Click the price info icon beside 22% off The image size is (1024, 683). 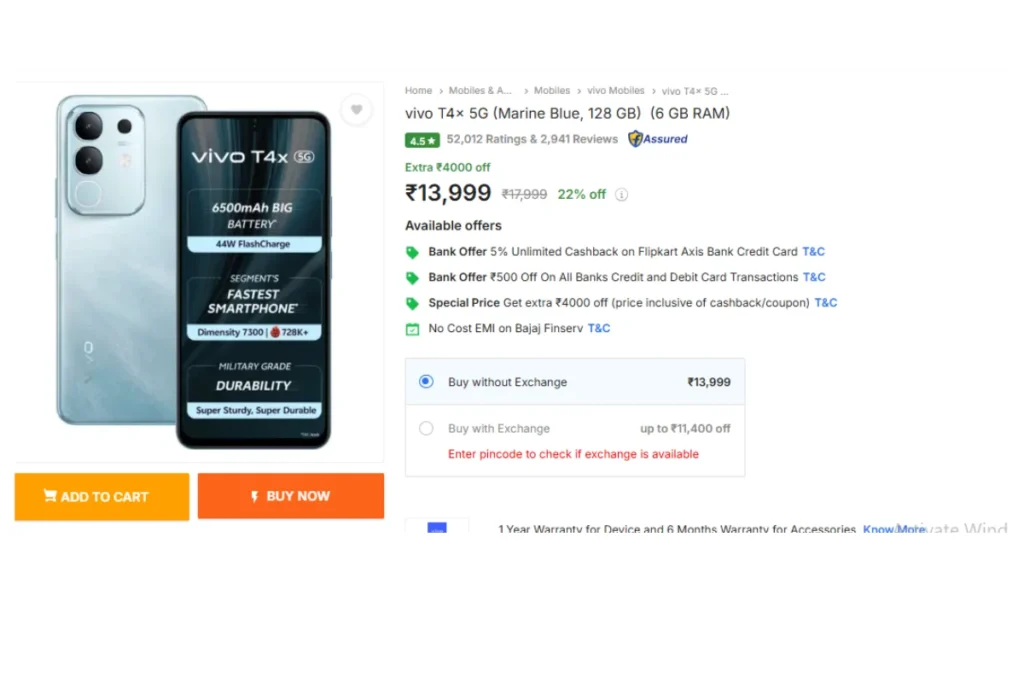coord(622,195)
